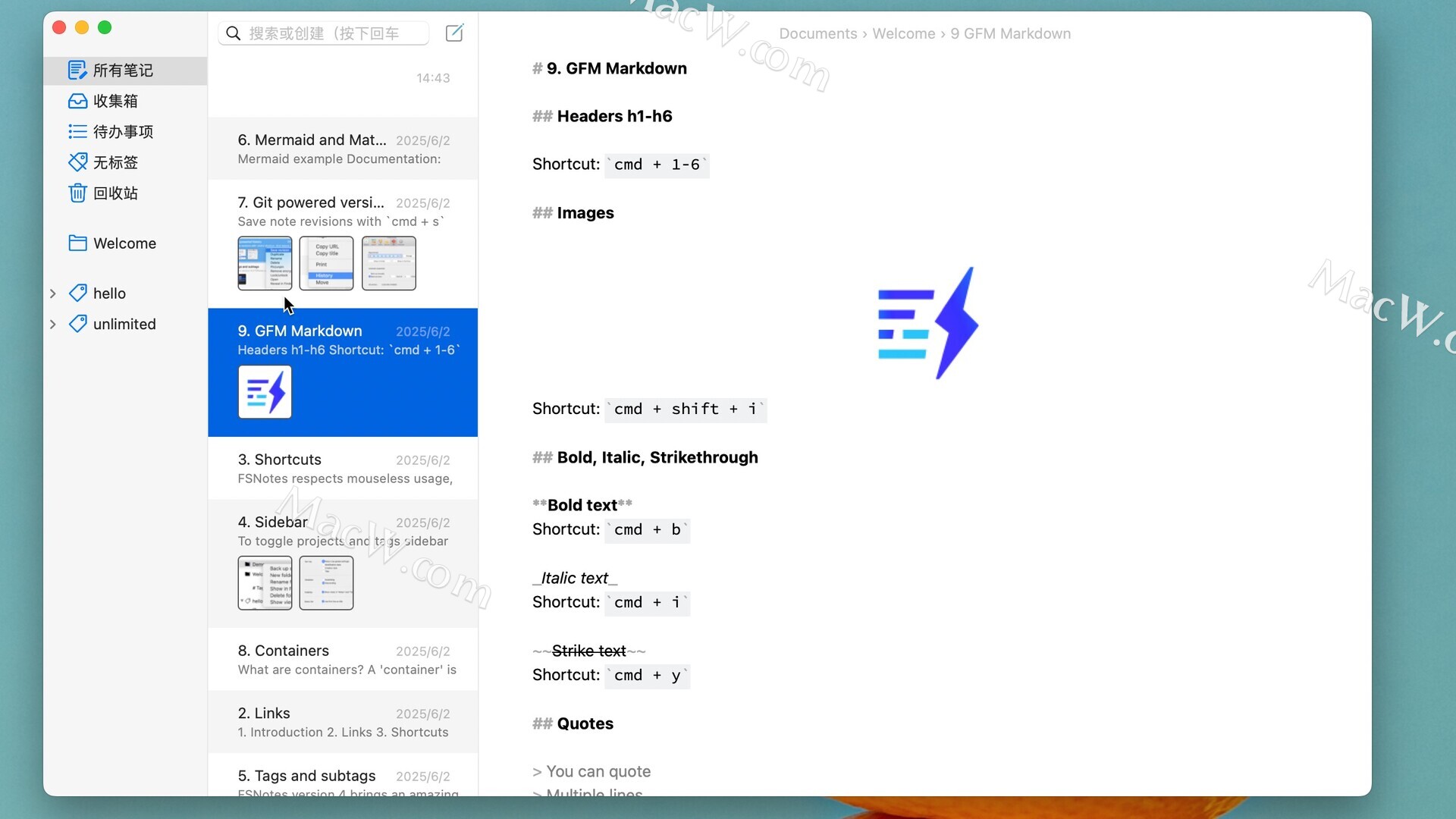The image size is (1456, 819).
Task: Click Copy URL menu thumbnail in Git note
Action: (326, 263)
